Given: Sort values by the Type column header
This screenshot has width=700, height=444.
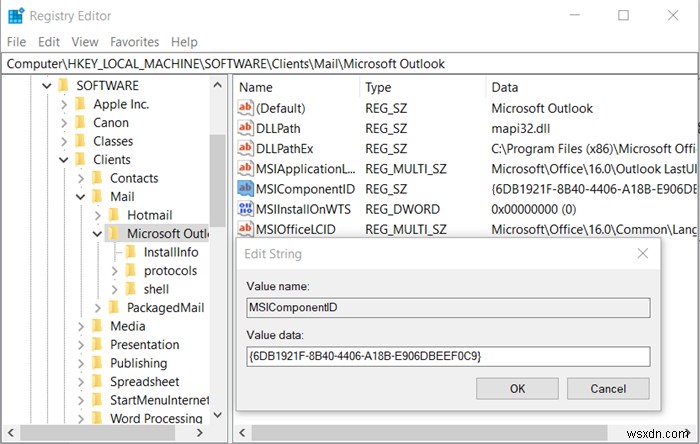Looking at the screenshot, I should point(378,87).
